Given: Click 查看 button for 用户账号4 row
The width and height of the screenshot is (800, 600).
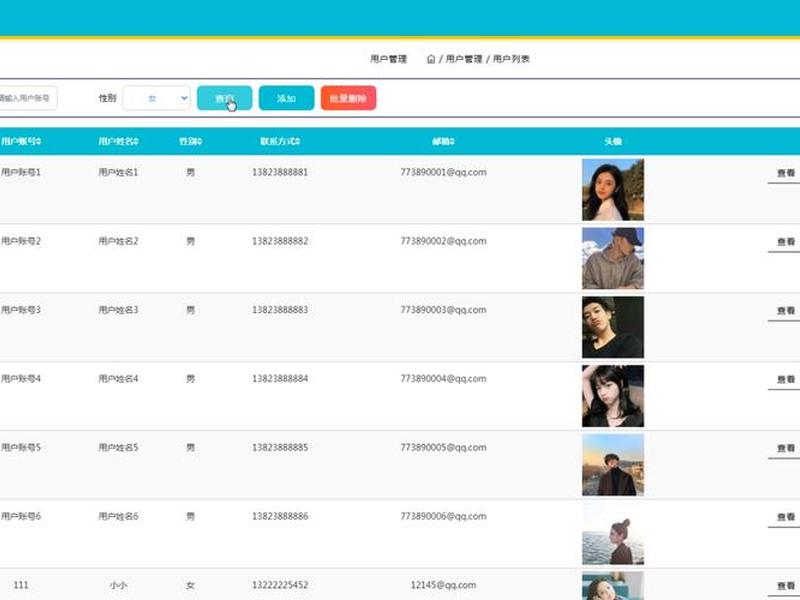Looking at the screenshot, I should [786, 380].
